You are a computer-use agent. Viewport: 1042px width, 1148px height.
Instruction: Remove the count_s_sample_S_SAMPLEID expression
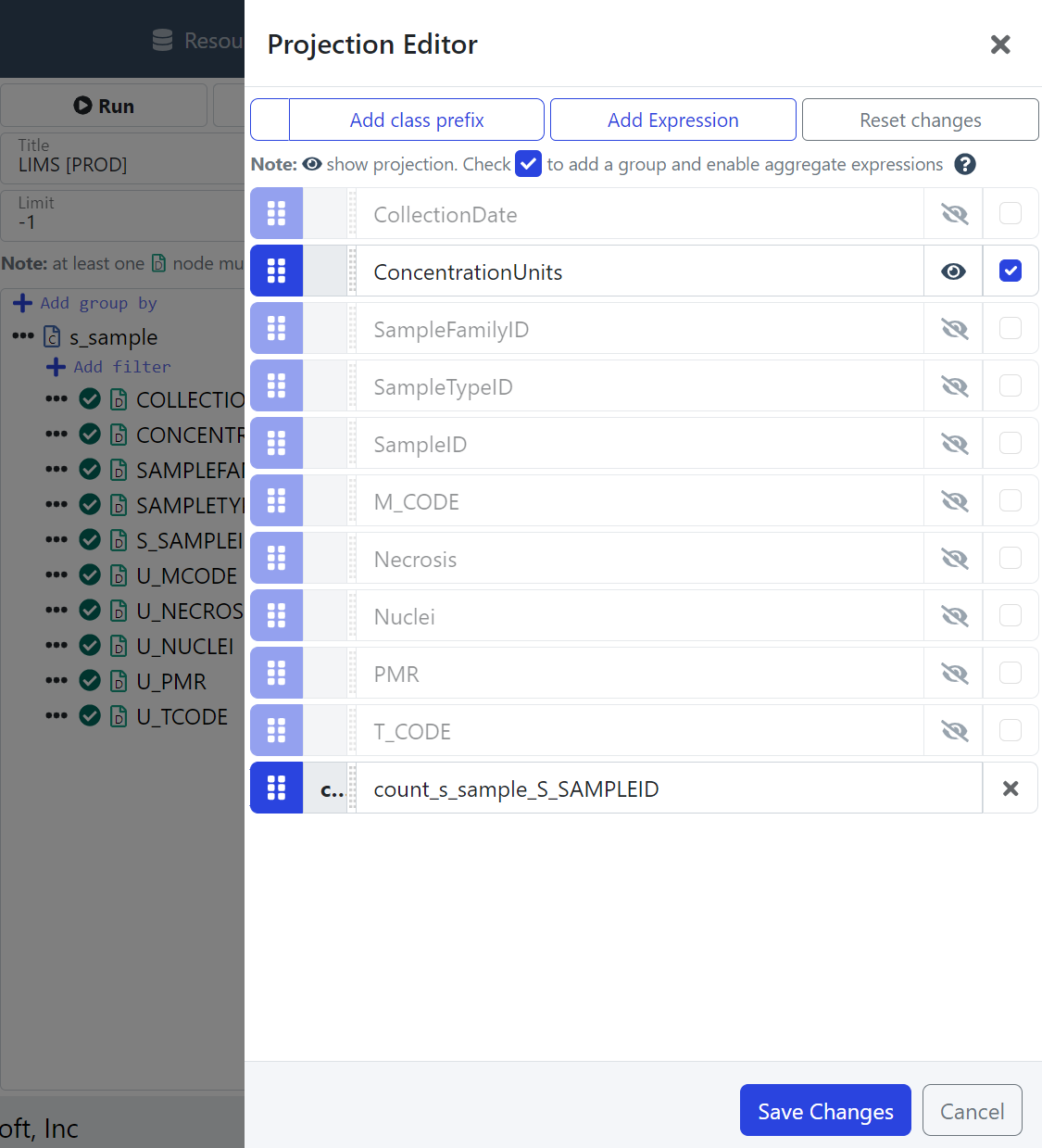(x=1010, y=788)
